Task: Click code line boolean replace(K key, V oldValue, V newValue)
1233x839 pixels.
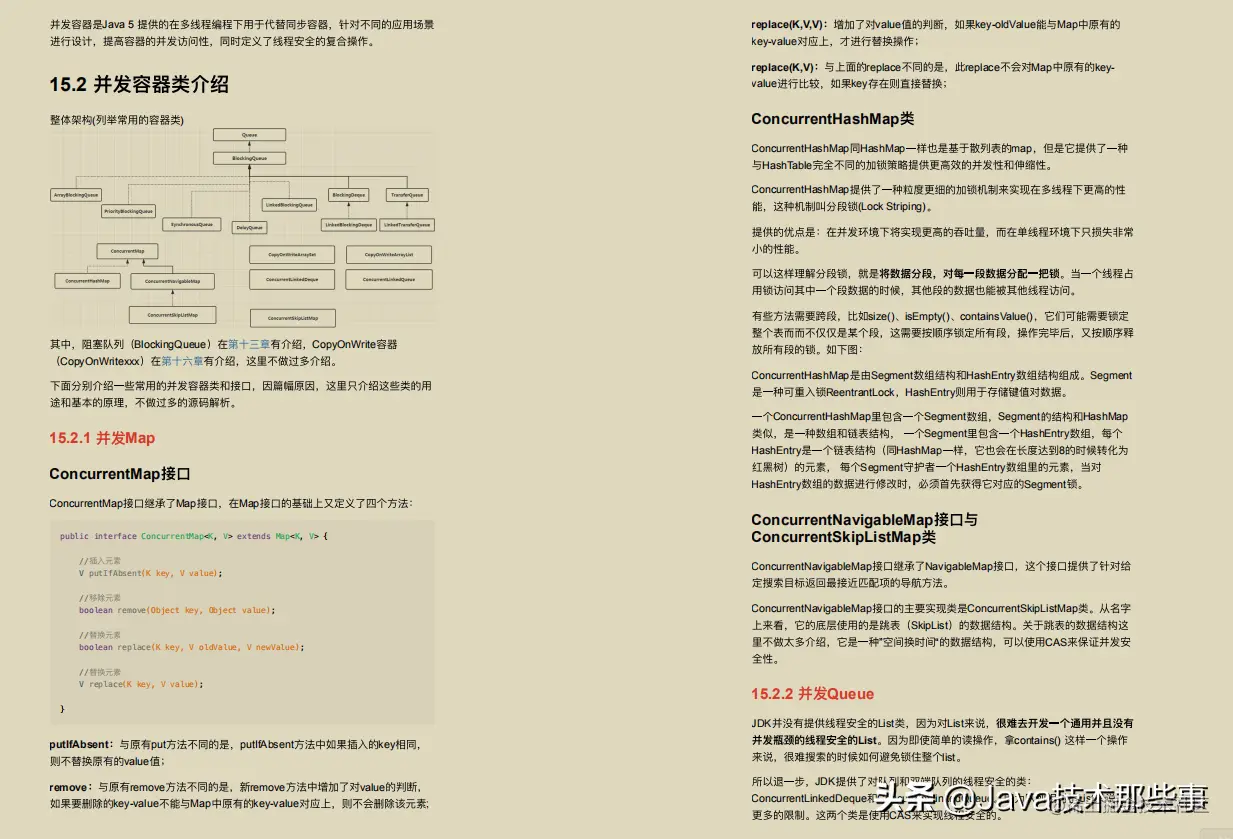Action: [191, 647]
